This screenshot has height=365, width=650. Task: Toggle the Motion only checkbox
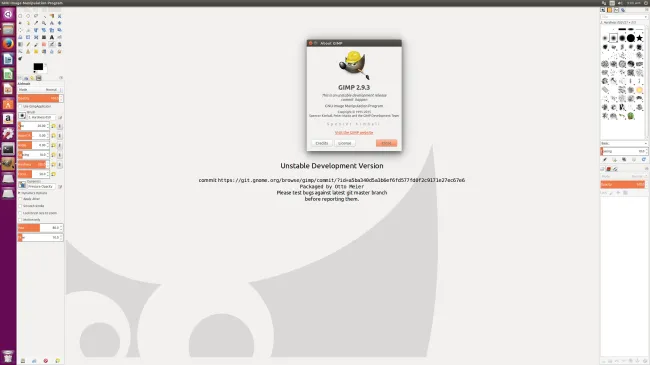(x=20, y=219)
